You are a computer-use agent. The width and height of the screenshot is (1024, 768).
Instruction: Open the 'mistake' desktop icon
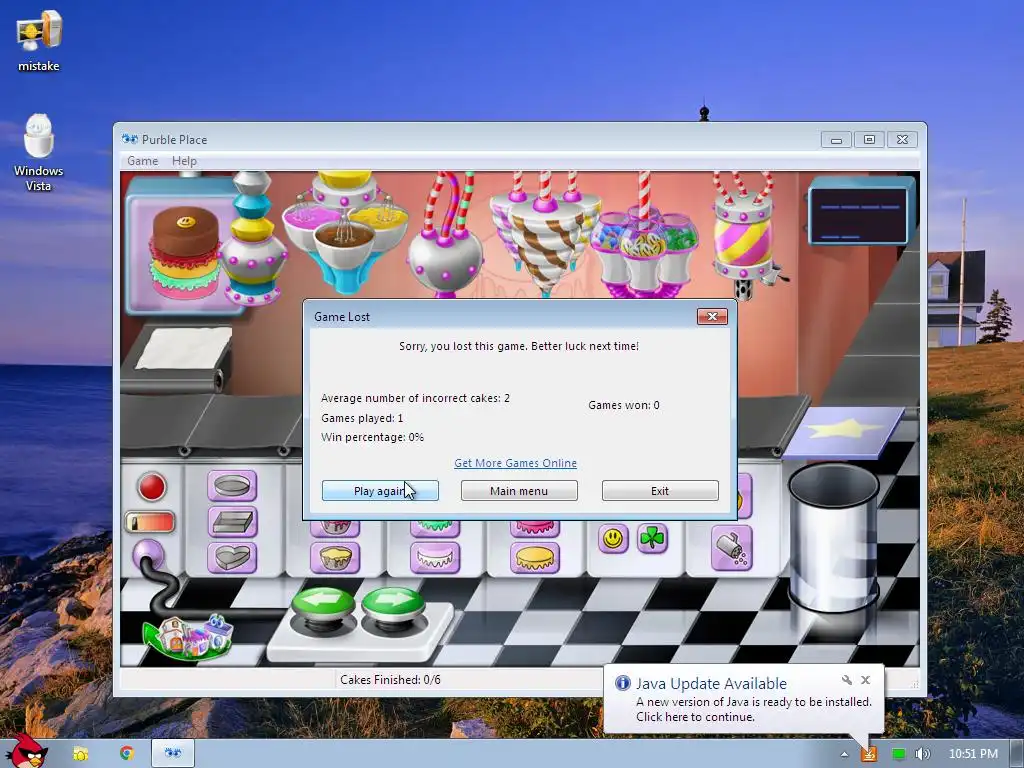click(x=39, y=40)
